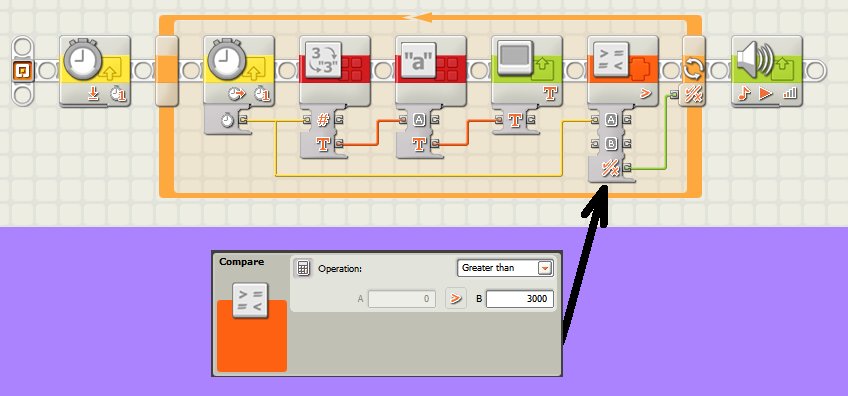Click the Text block T output plug
848x396 pixels.
click(435, 144)
